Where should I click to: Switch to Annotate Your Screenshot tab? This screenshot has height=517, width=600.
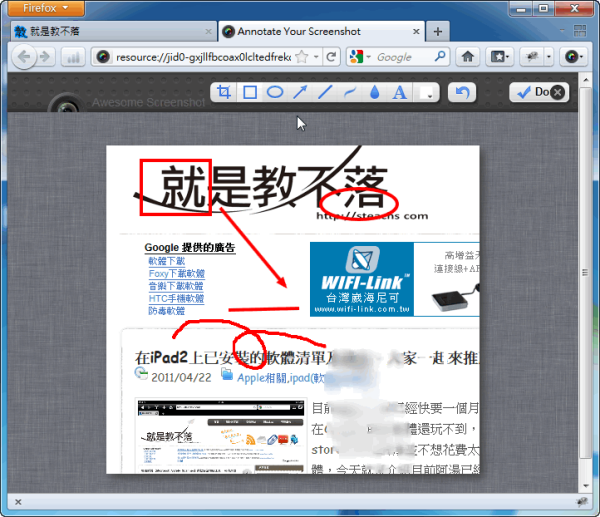[321, 31]
